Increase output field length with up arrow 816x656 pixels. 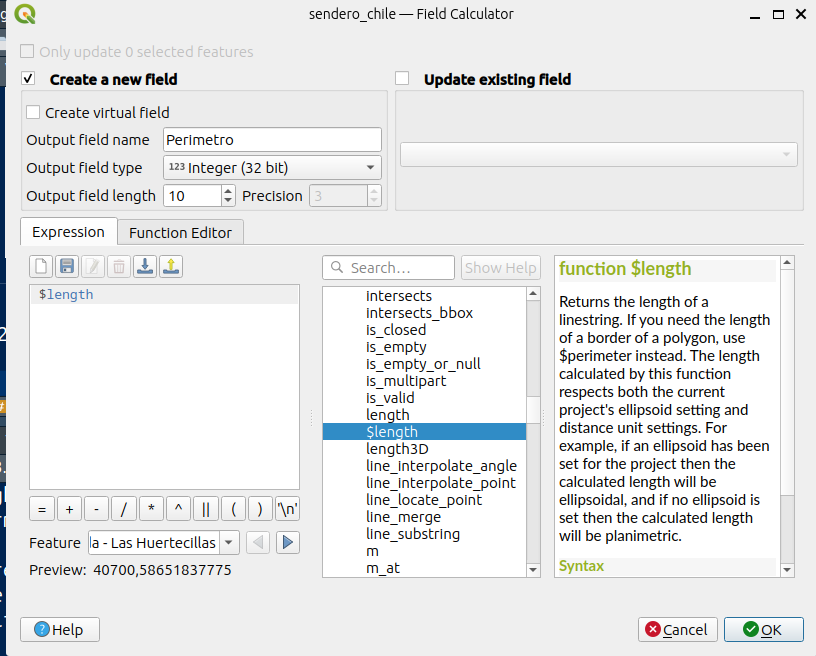[x=228, y=190]
